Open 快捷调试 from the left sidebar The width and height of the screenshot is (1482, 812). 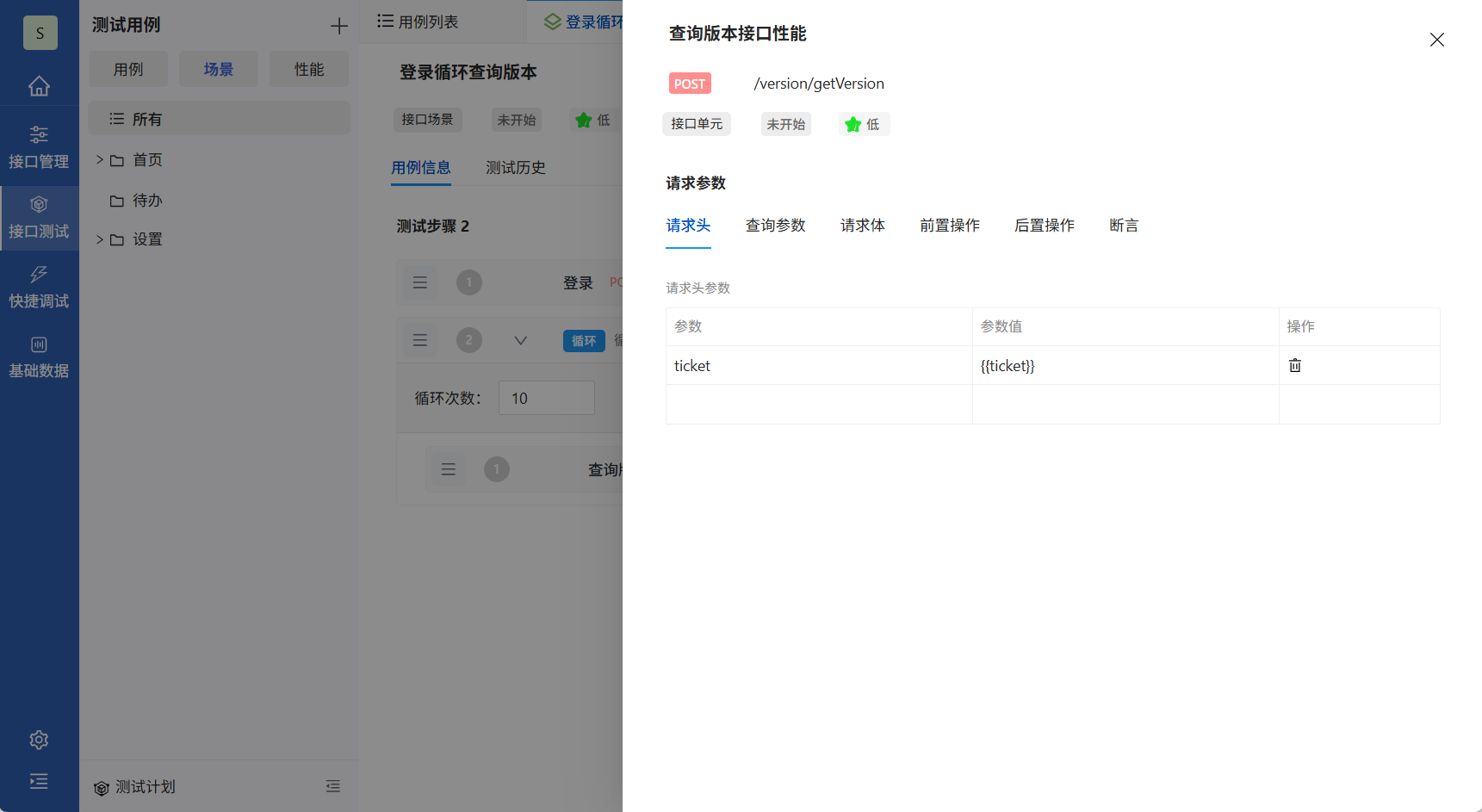click(39, 286)
